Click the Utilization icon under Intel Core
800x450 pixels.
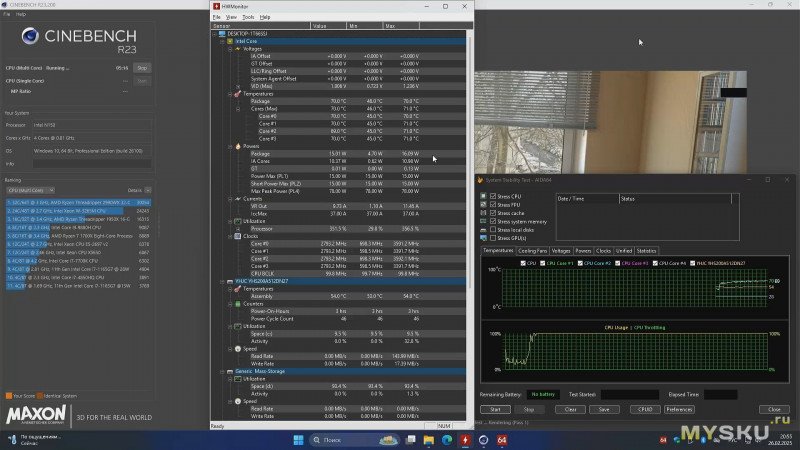pos(238,221)
